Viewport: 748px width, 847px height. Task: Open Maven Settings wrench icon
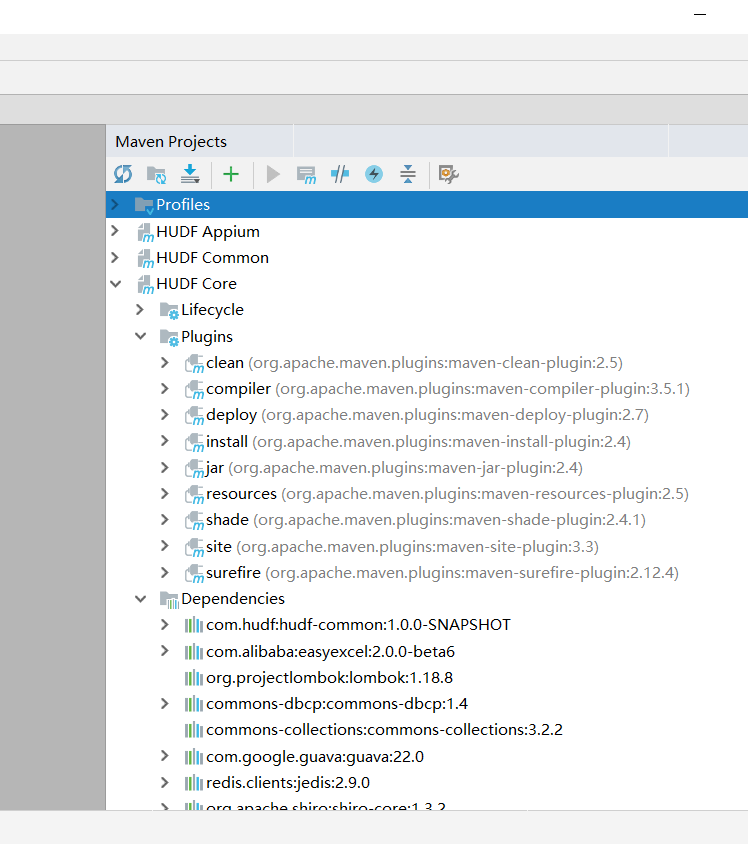449,175
